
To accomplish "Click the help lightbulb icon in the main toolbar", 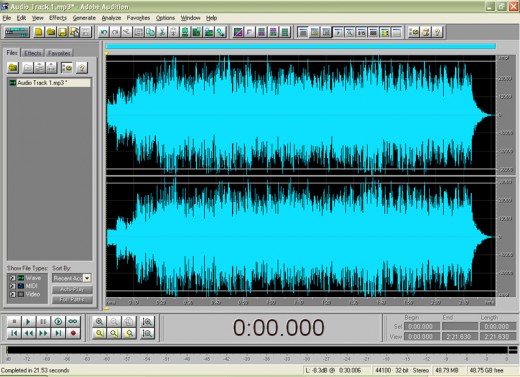I will [x=438, y=32].
